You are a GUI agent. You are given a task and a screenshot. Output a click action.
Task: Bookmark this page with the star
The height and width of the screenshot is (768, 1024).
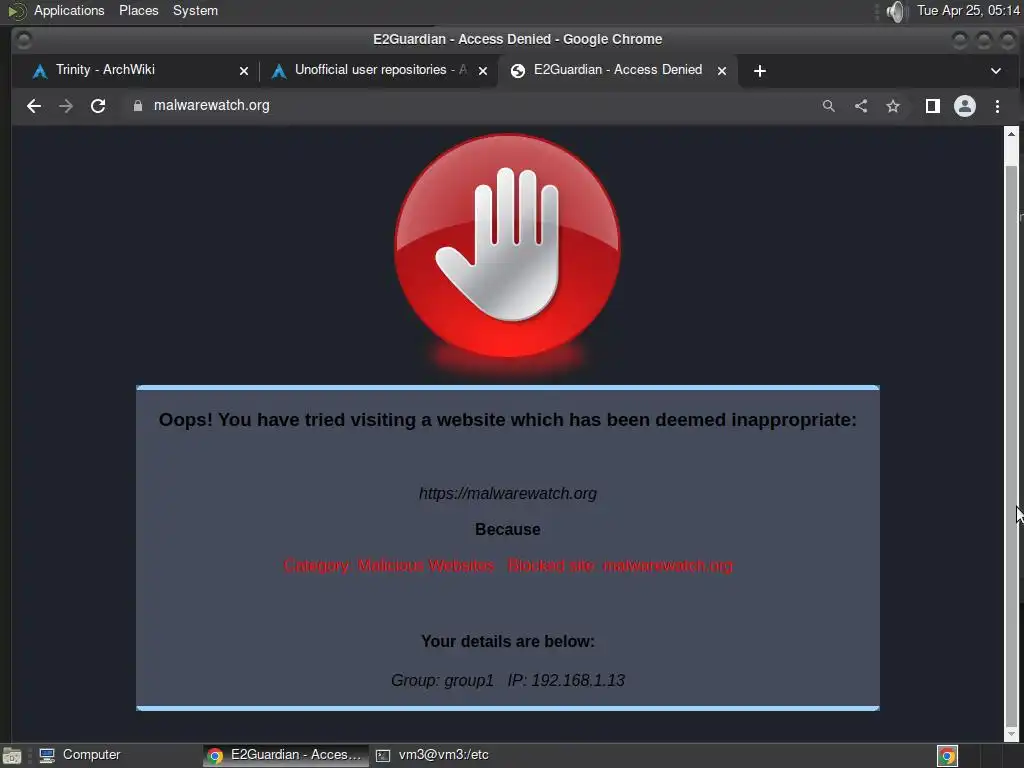pos(893,106)
